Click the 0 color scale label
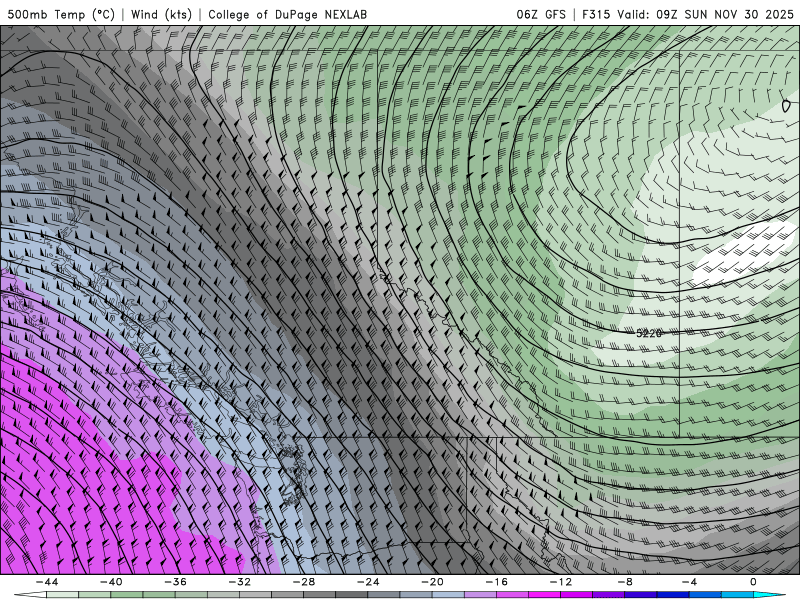Image resolution: width=800 pixels, height=600 pixels. point(754,582)
